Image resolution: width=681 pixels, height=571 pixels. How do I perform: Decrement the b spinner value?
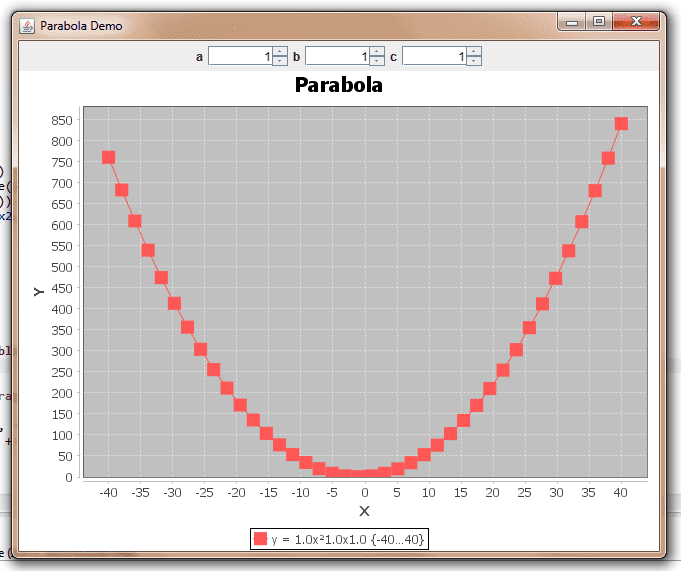[377, 61]
